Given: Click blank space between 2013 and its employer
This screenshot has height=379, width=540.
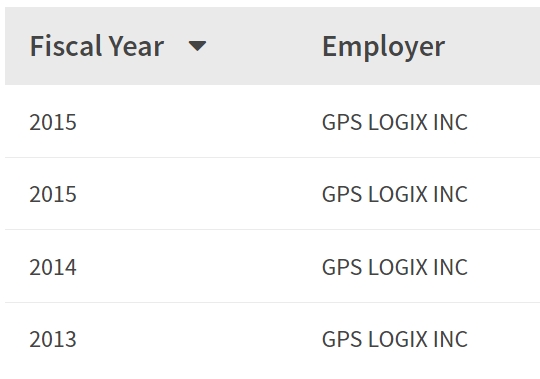Looking at the screenshot, I should pyautogui.click(x=199, y=339).
